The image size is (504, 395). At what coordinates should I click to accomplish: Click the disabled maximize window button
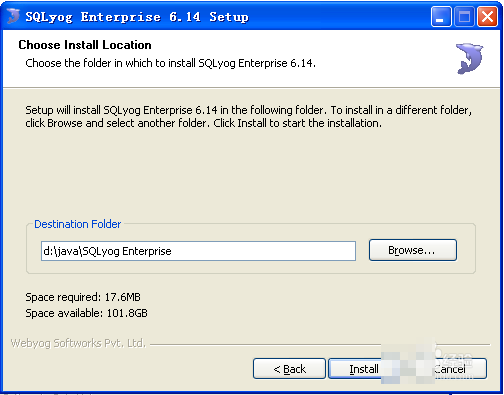point(464,17)
